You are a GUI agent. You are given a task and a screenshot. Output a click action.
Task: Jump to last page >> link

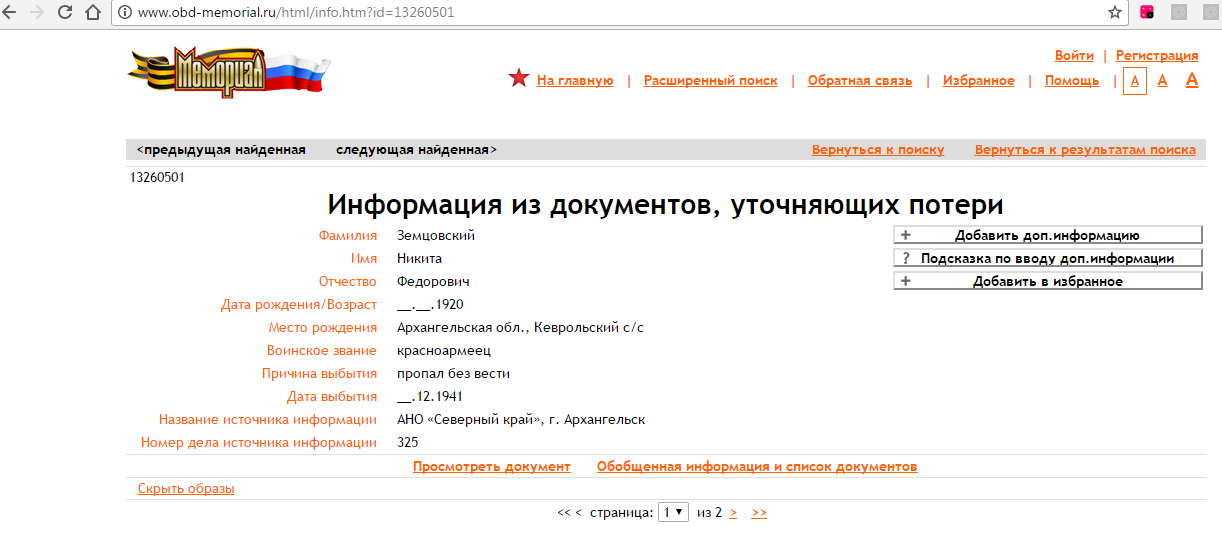click(x=759, y=512)
